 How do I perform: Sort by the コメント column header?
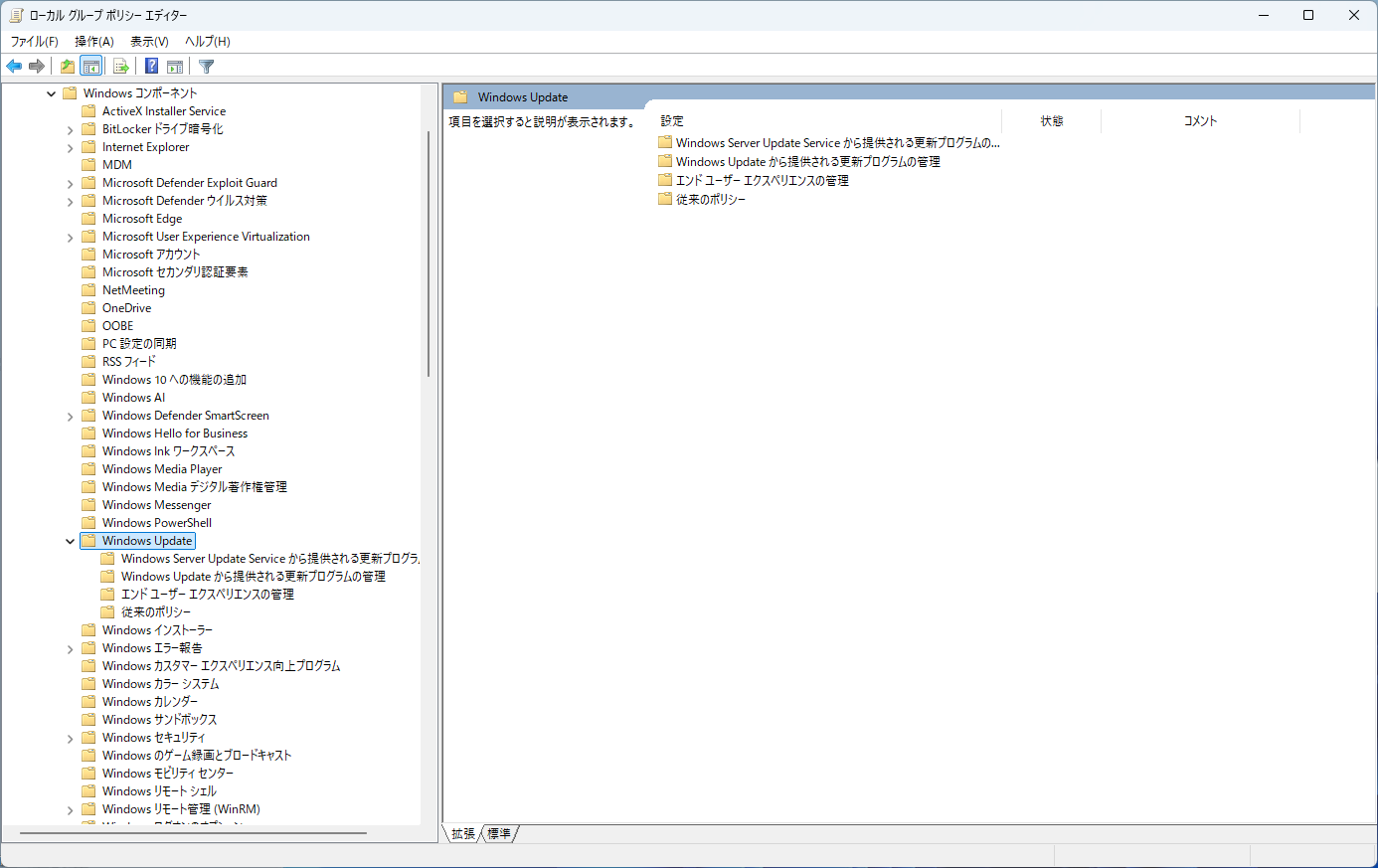pos(1200,120)
